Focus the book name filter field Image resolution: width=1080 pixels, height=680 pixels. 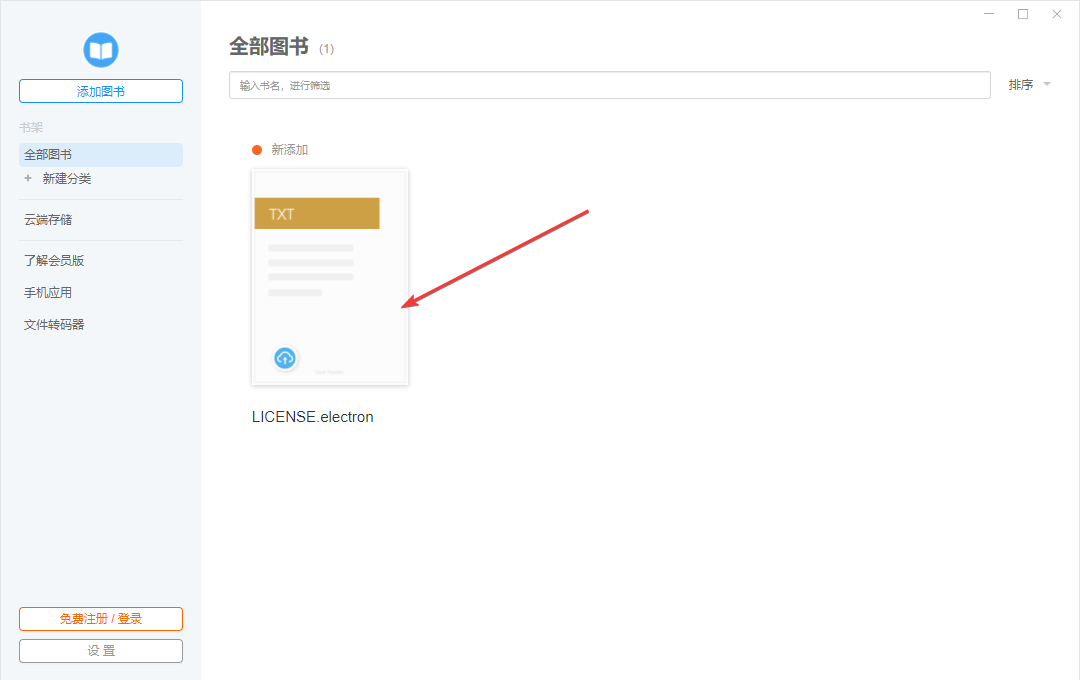pos(610,85)
